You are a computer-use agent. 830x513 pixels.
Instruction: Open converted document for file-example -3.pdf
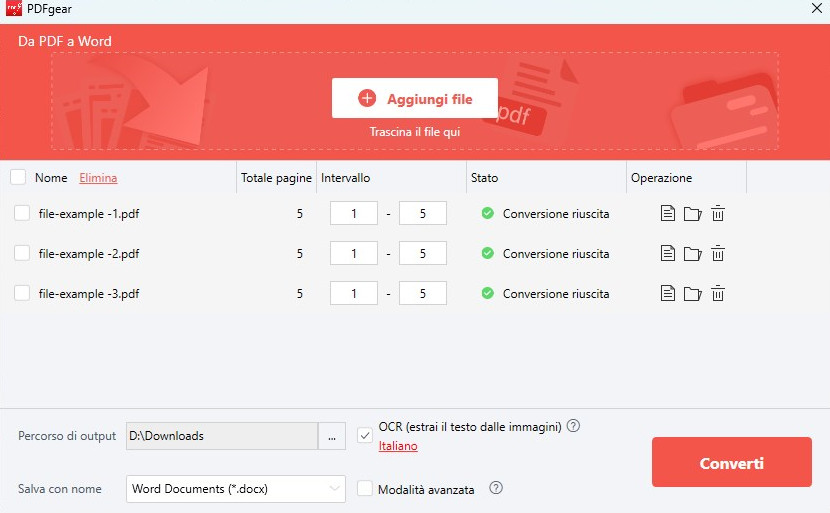[667, 293]
